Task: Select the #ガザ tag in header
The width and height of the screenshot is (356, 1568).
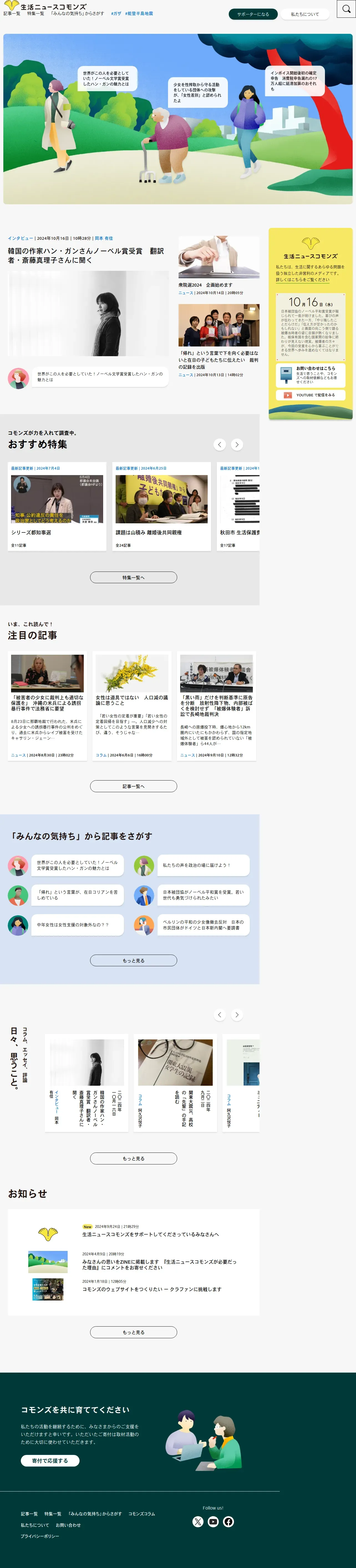Action: [x=116, y=13]
